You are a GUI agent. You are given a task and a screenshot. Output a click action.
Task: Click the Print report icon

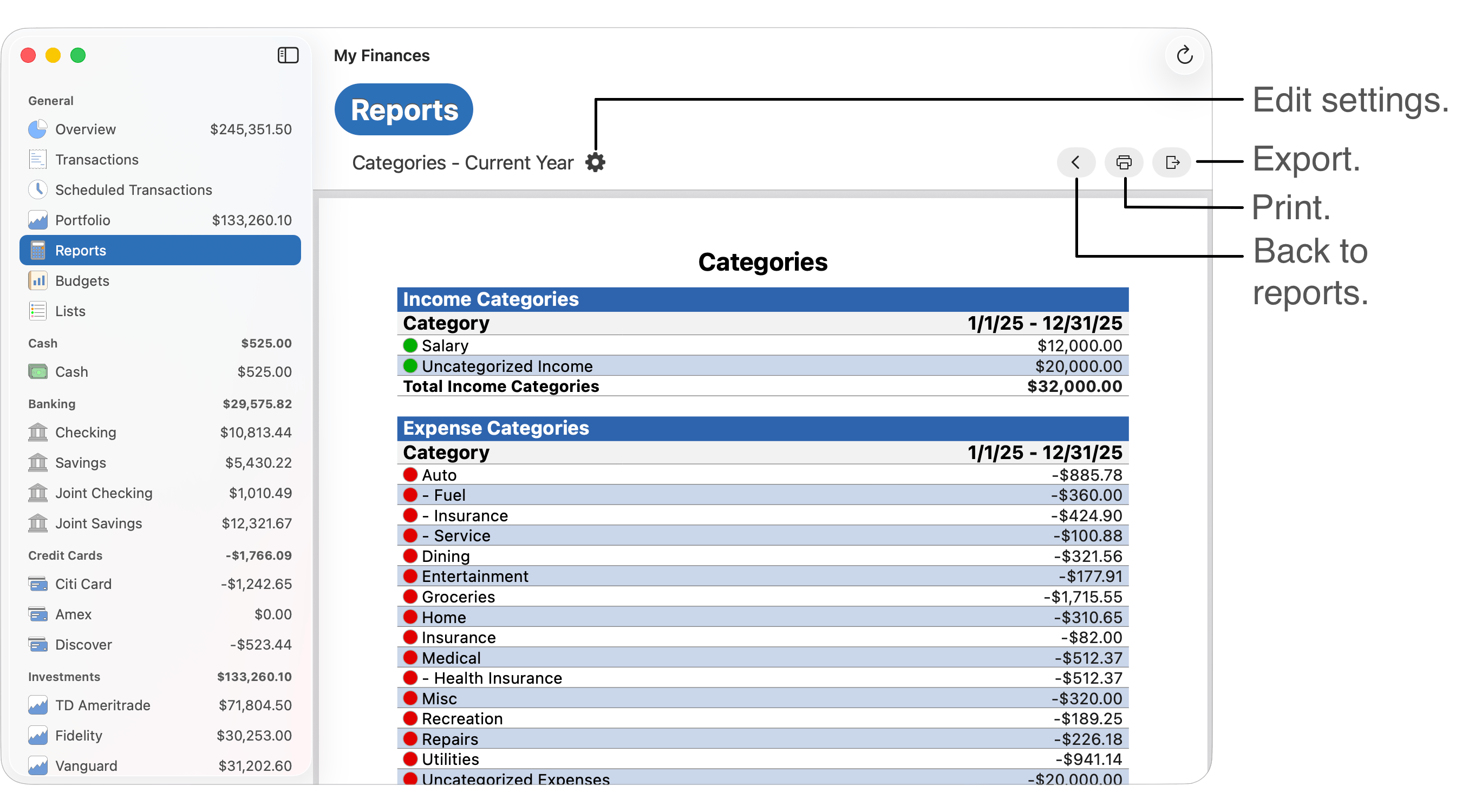point(1123,162)
